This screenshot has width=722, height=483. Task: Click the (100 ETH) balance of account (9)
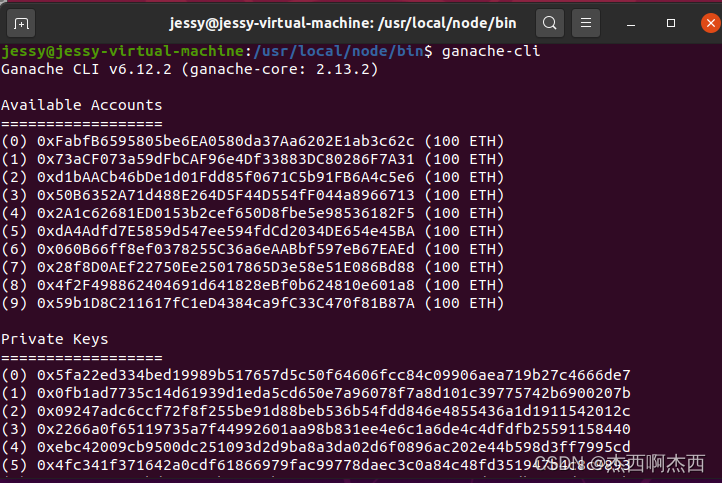[x=464, y=303]
